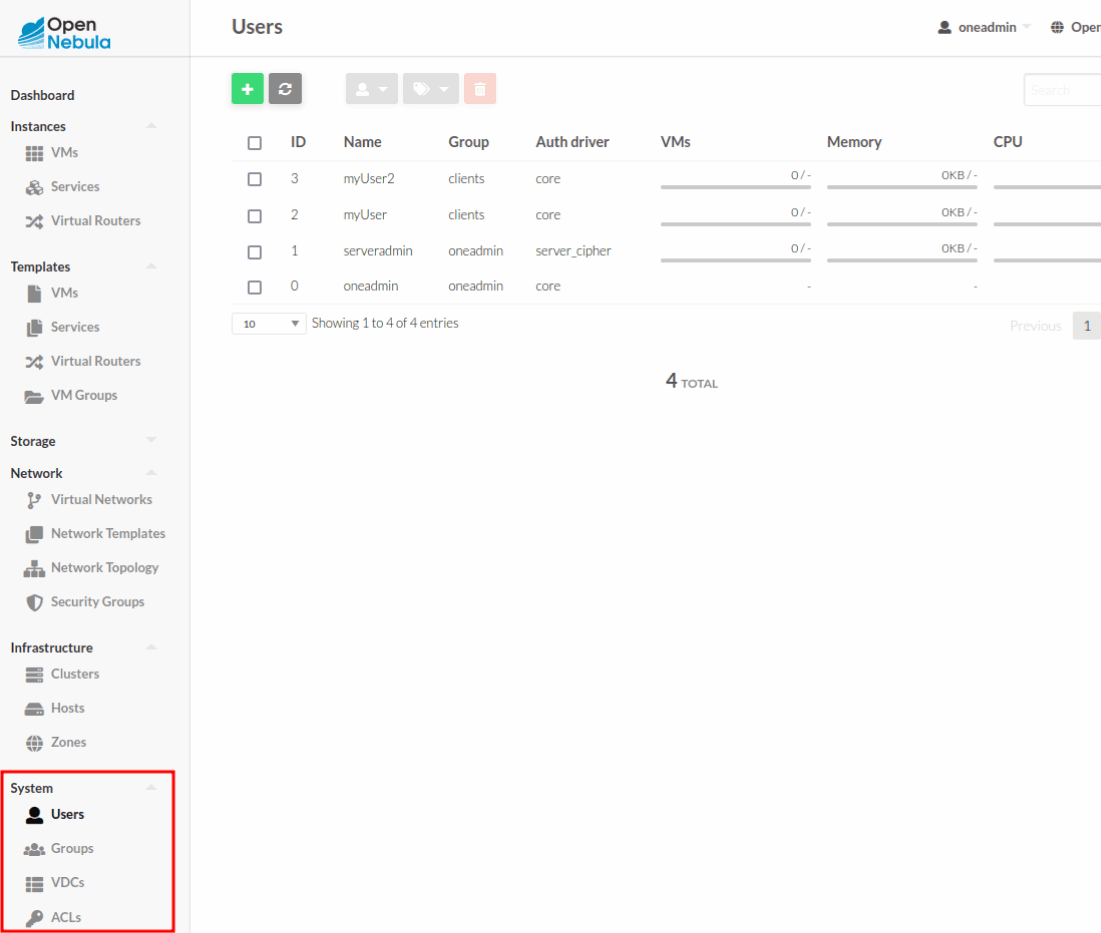Select the serveradmin row checkbox
Screen dimensions: 1101x933
[255, 251]
